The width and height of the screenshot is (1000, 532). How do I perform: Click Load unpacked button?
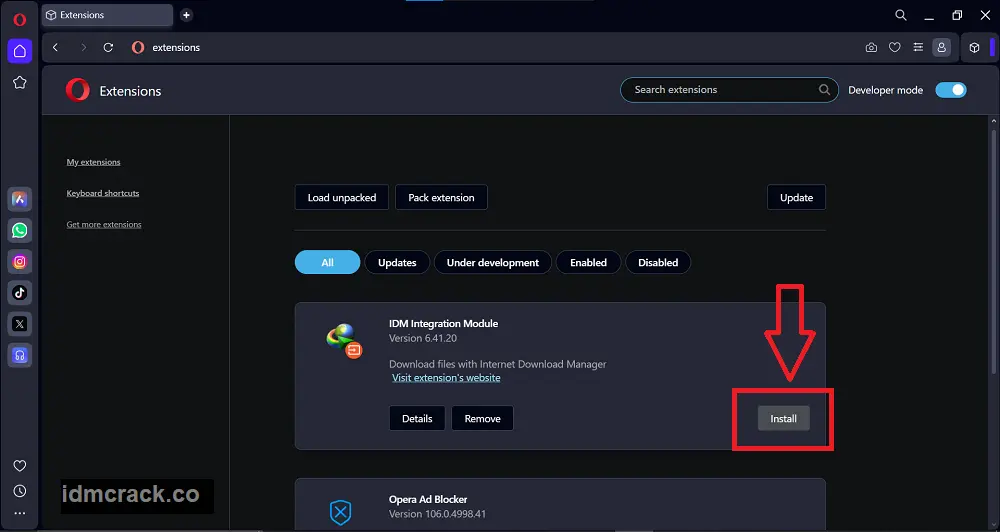(x=342, y=197)
